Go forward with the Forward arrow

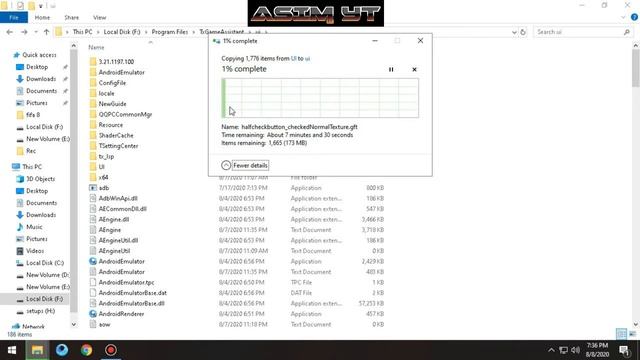point(24,32)
